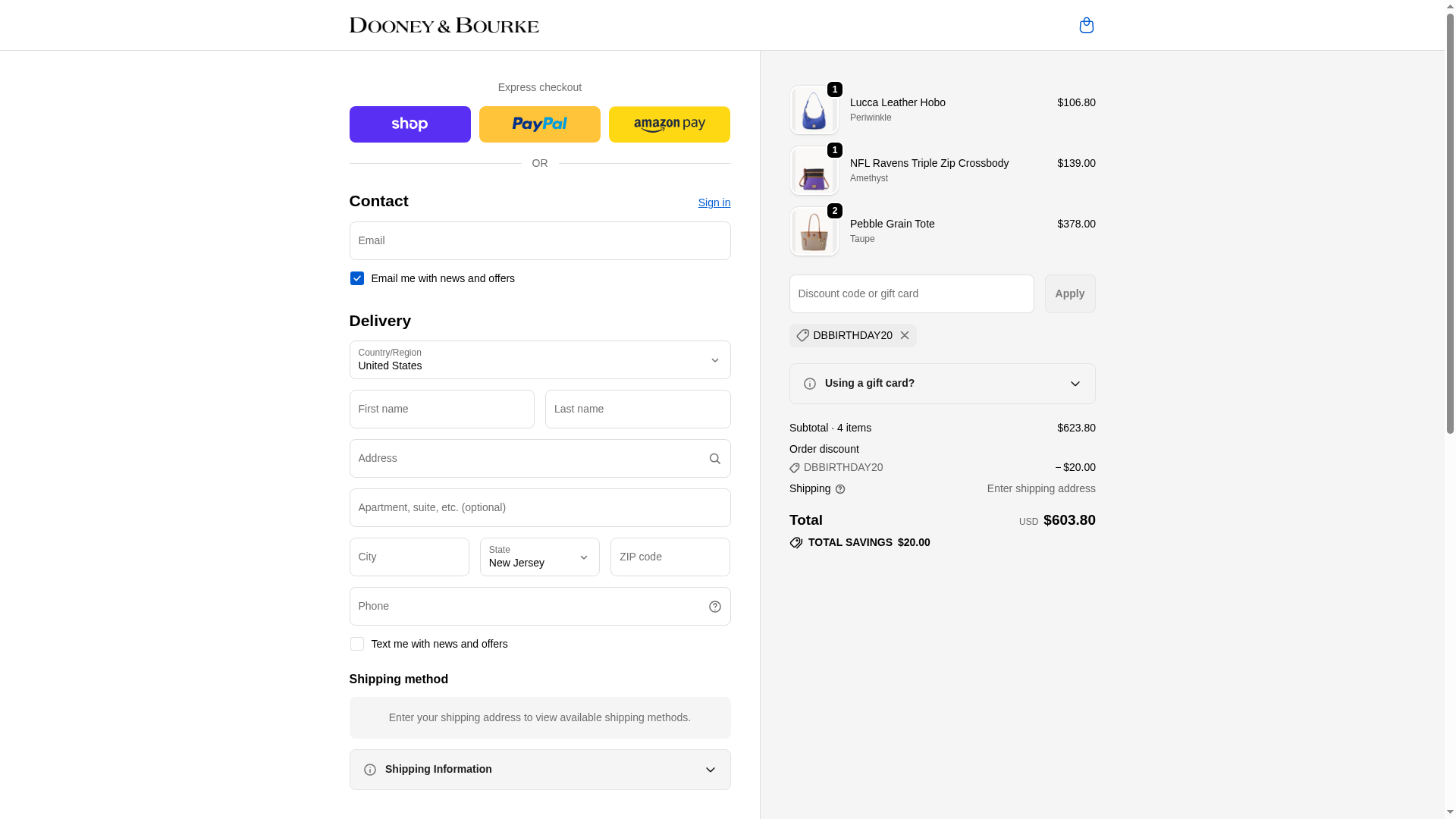Screen dimensions: 1456x819
Task: Pay with Shop Pay express button
Action: point(409,124)
